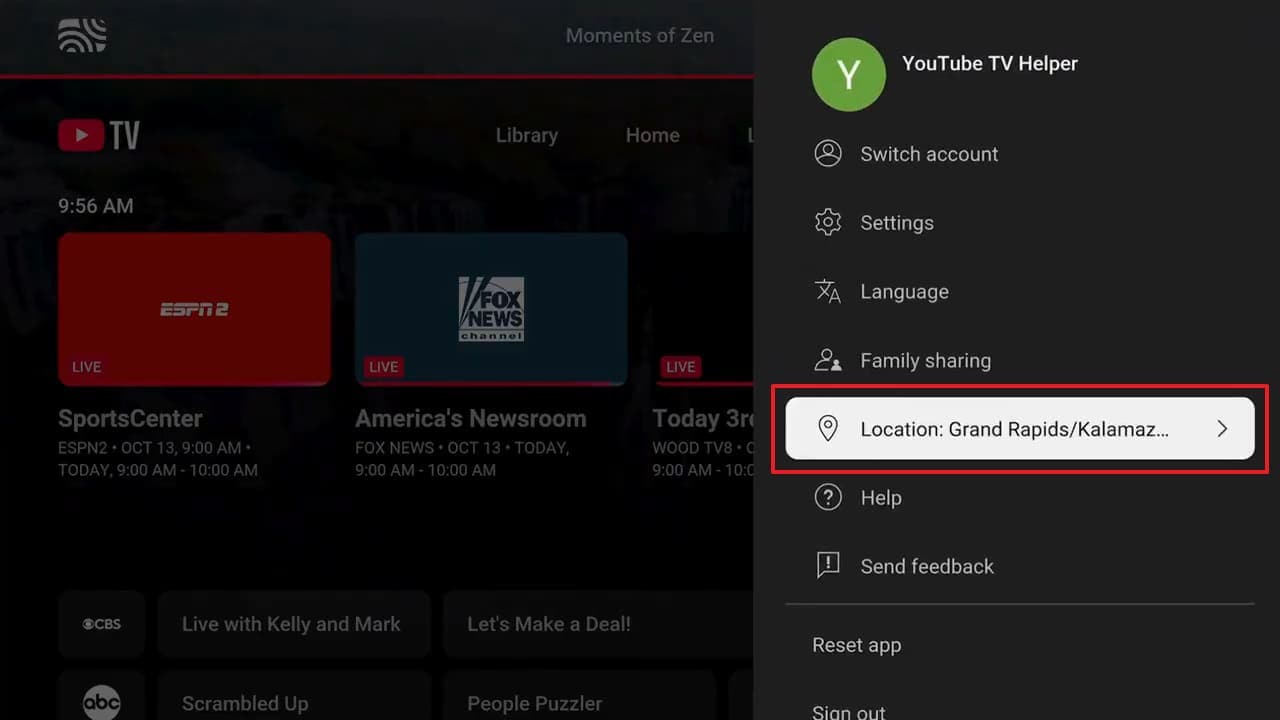Click the LIVE badge on Fox News card
This screenshot has width=1280, height=720.
tap(384, 367)
